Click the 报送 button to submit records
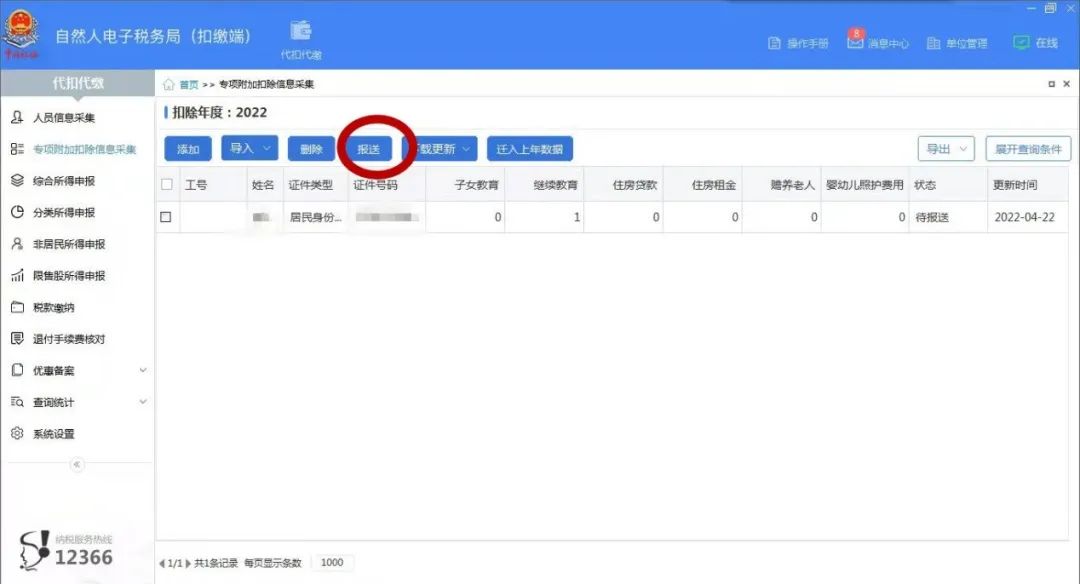The height and width of the screenshot is (584, 1080). [x=371, y=148]
